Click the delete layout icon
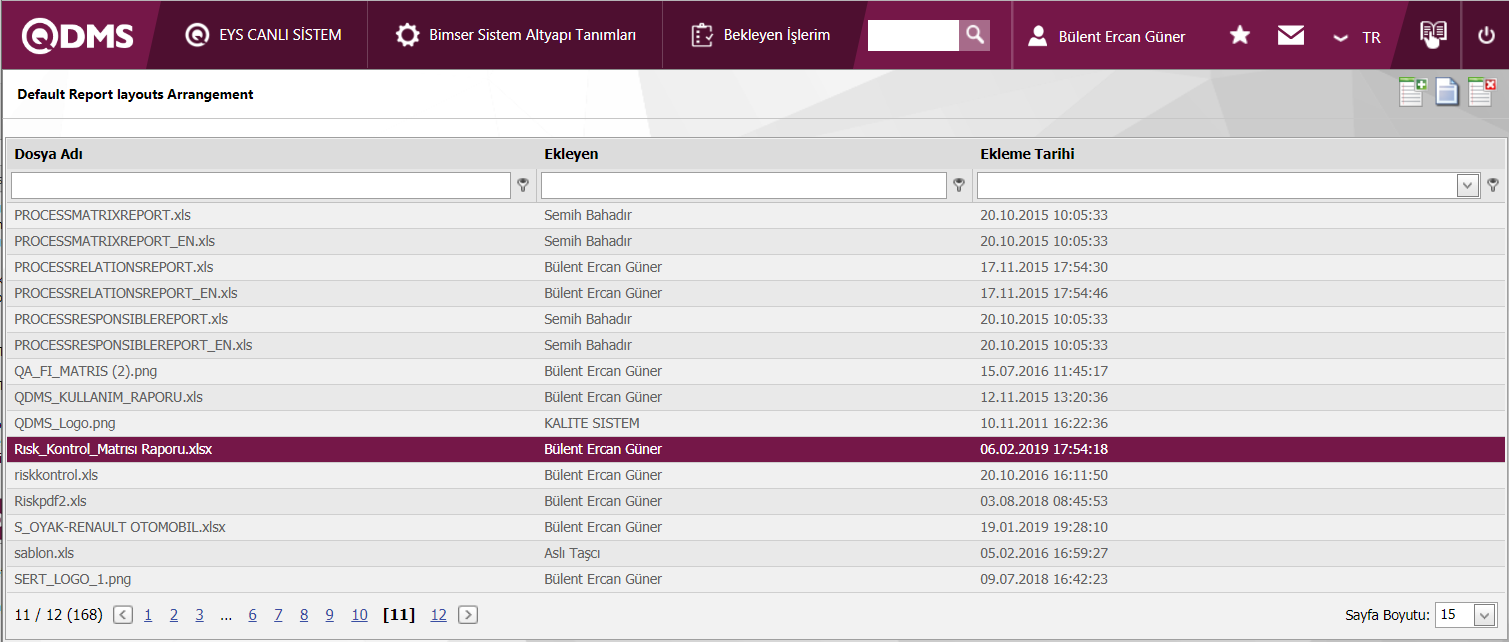 tap(1481, 92)
